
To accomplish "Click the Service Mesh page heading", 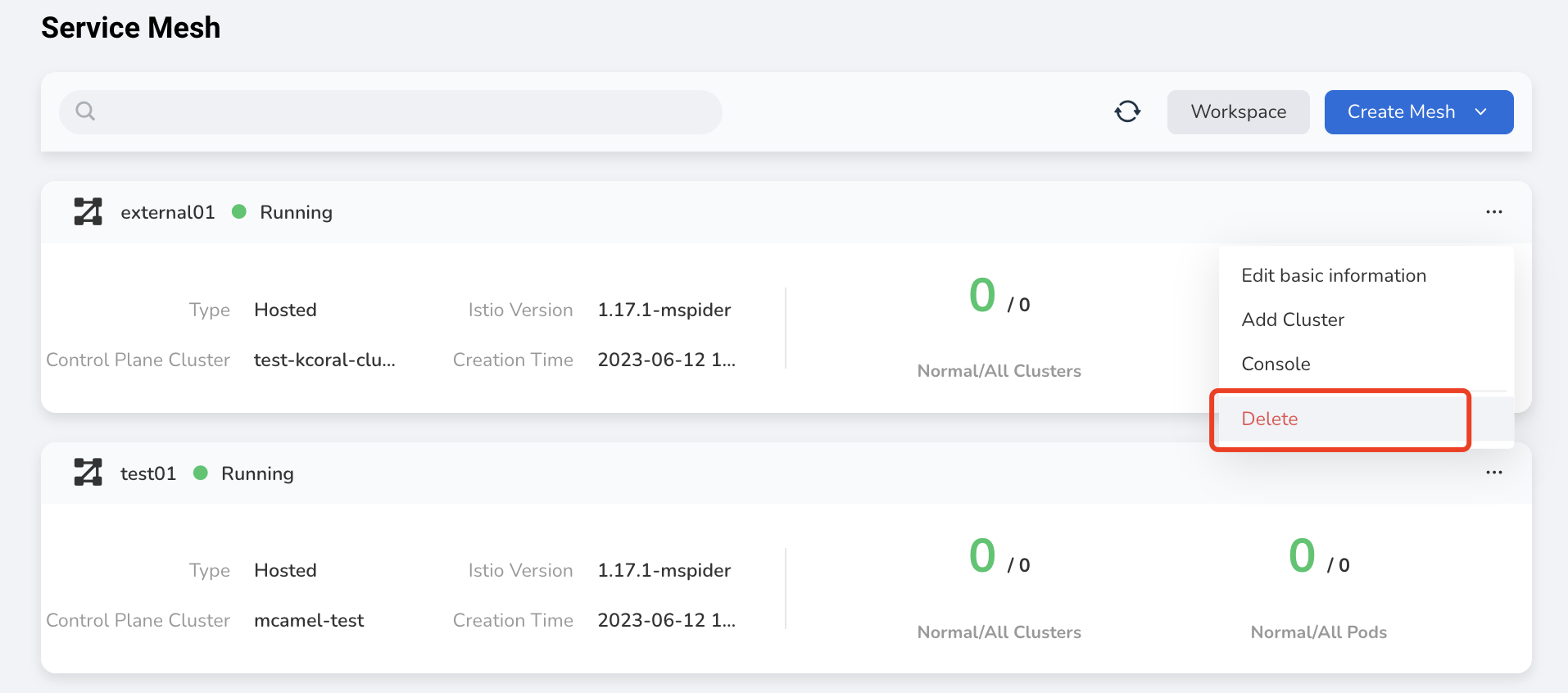I will coord(130,28).
